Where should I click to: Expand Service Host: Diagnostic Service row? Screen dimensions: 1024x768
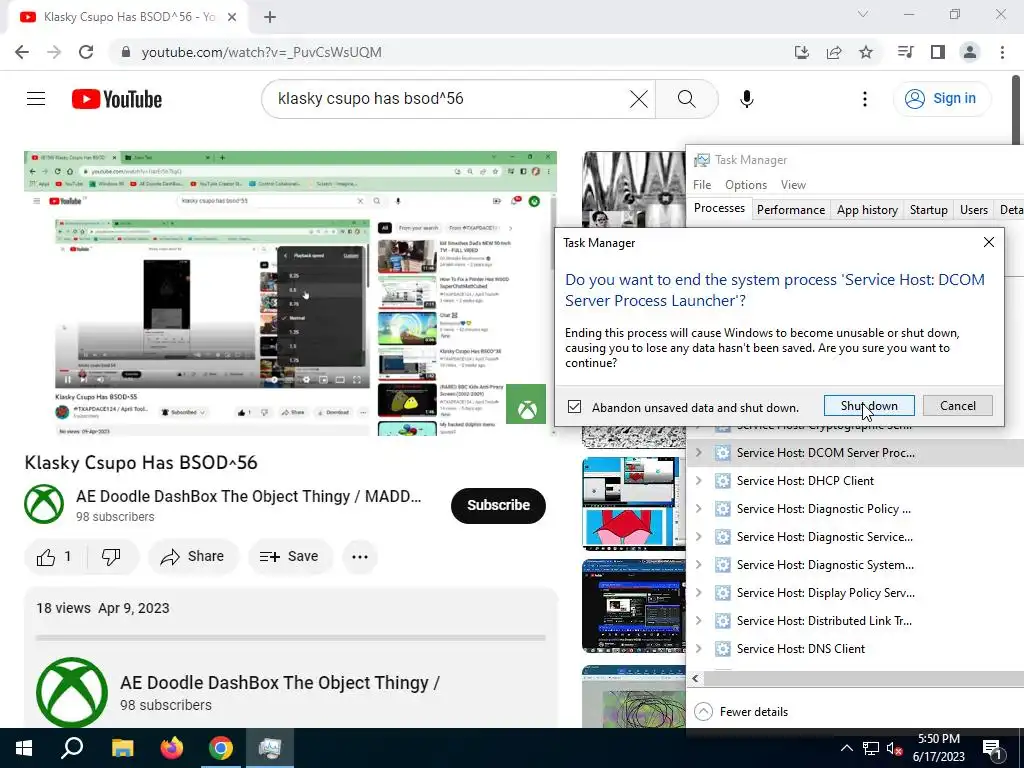pyautogui.click(x=699, y=537)
